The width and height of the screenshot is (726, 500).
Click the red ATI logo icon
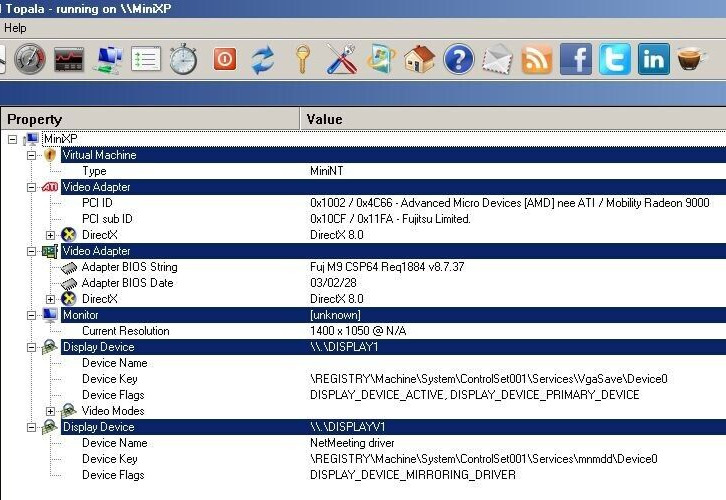click(x=50, y=187)
